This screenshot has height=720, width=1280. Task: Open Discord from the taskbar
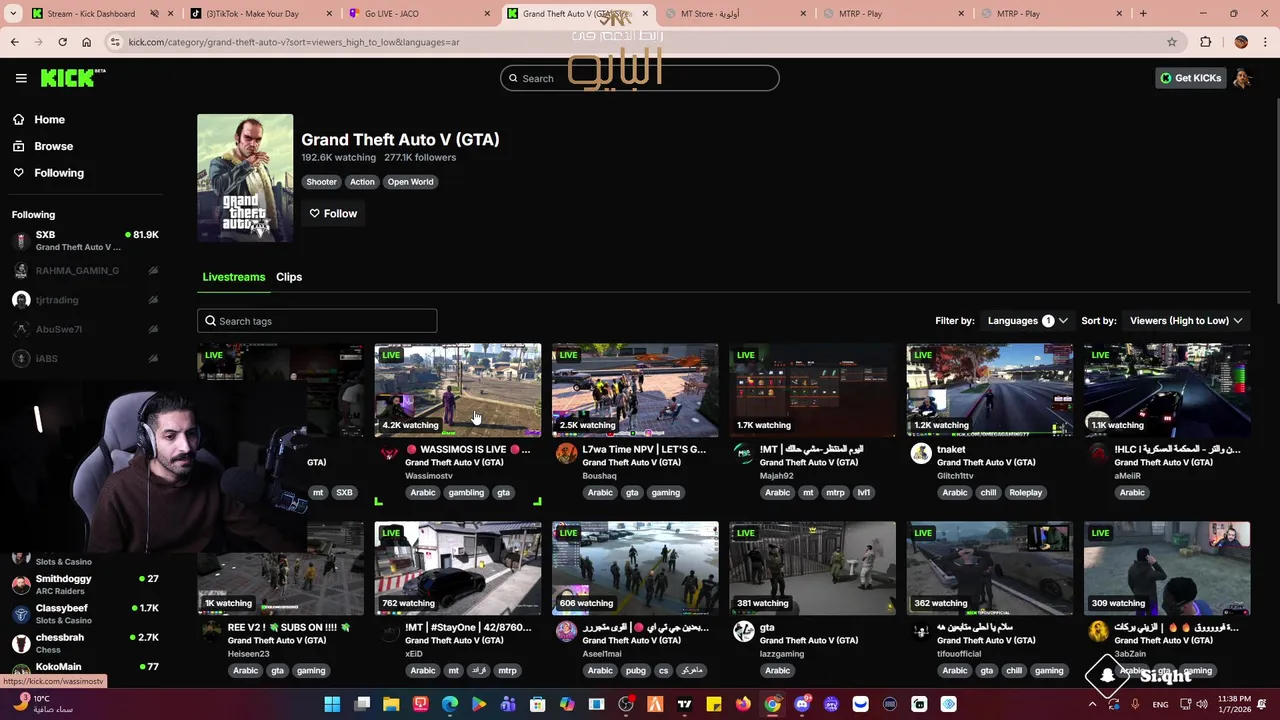pos(802,704)
